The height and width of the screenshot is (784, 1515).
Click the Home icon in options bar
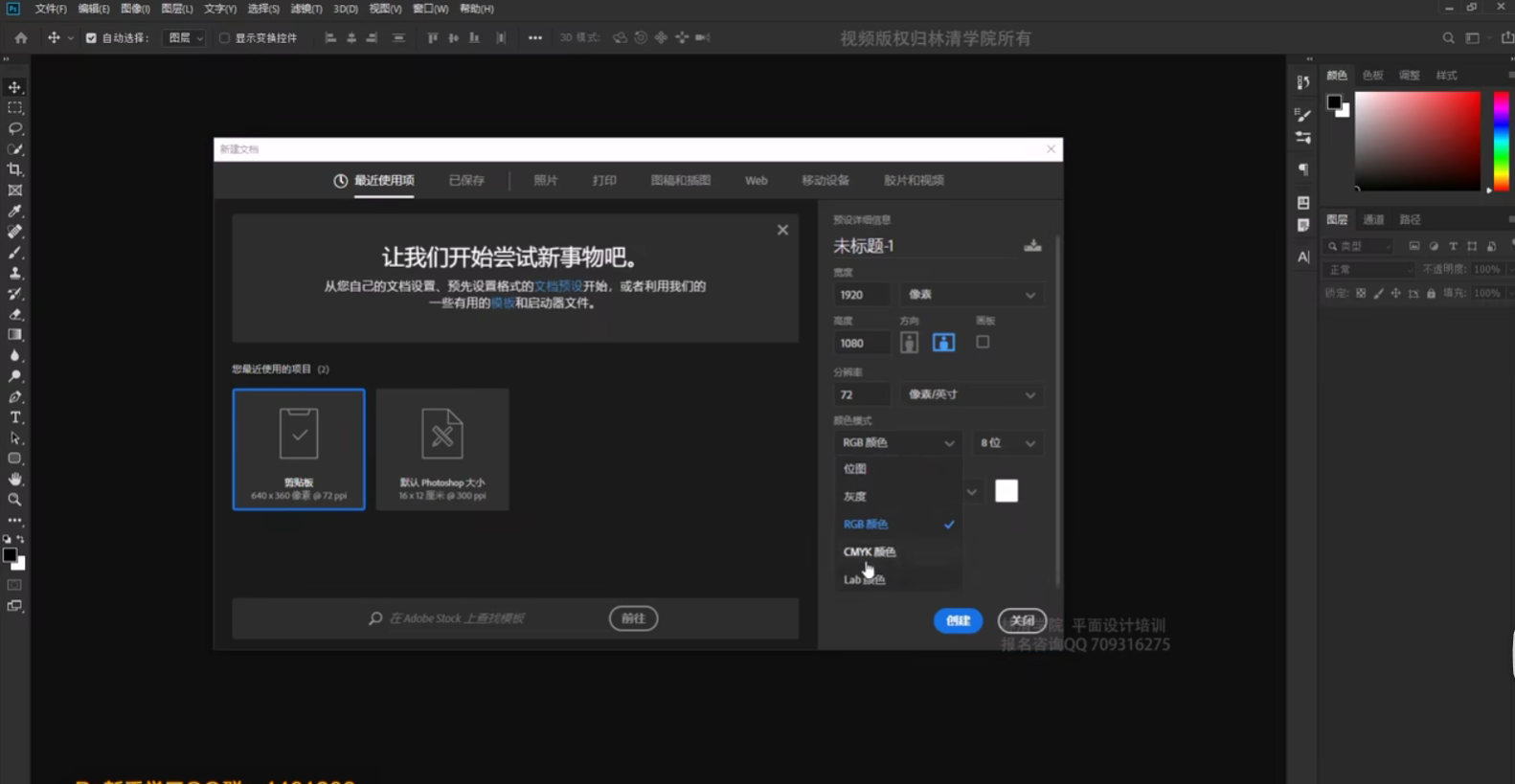(x=21, y=38)
